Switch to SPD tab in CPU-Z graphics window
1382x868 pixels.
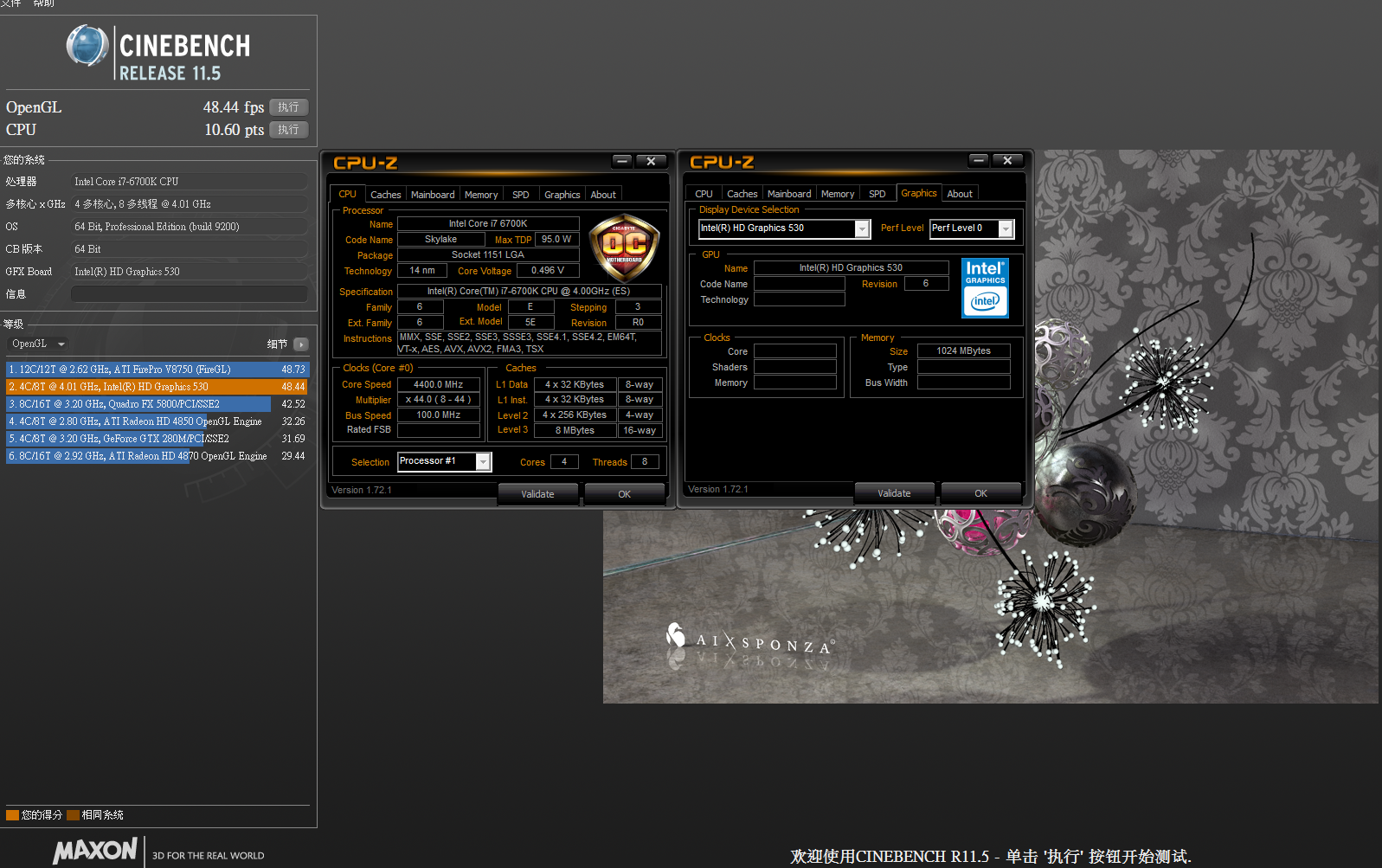(x=877, y=194)
